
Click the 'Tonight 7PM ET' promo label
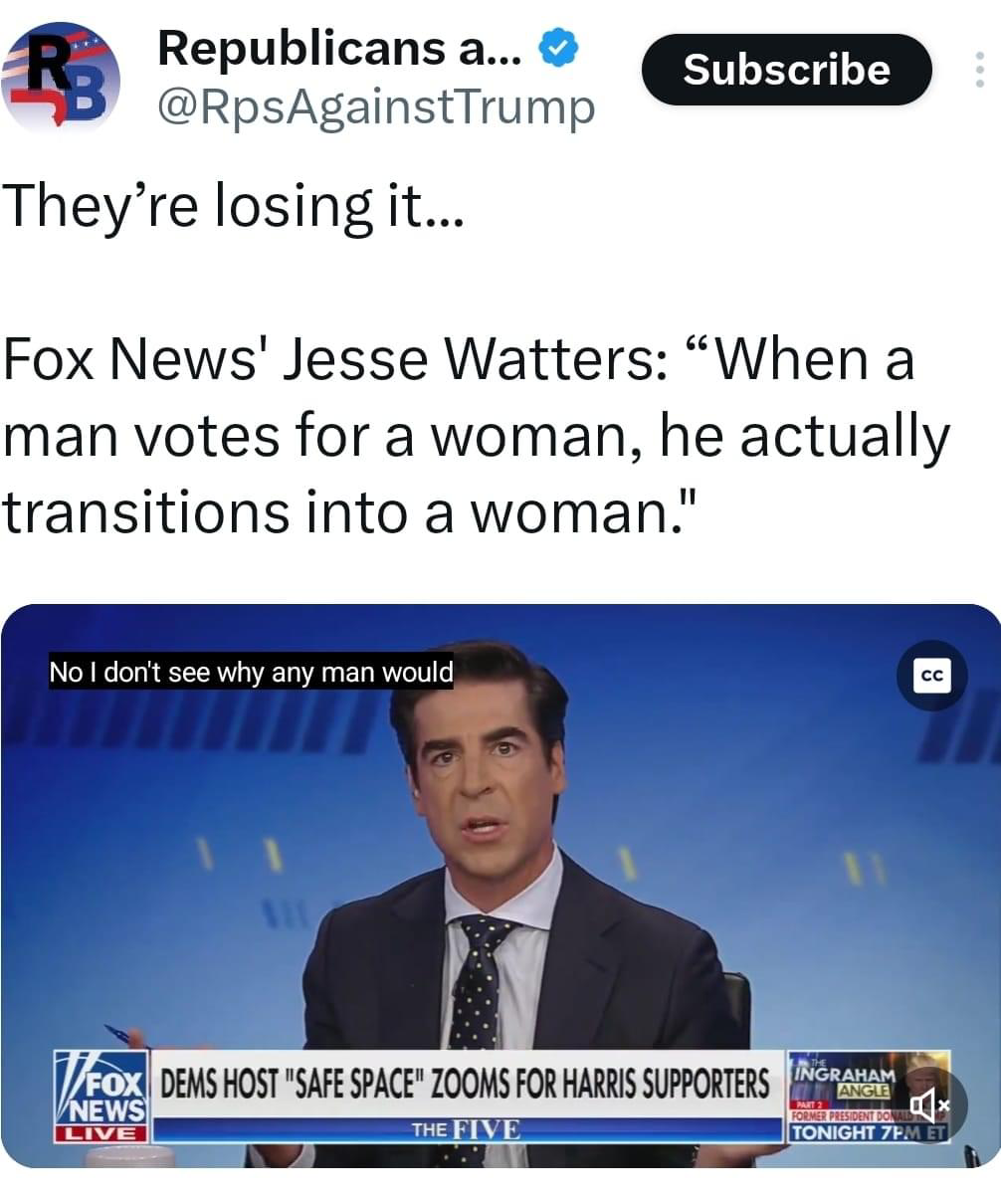click(x=867, y=1131)
